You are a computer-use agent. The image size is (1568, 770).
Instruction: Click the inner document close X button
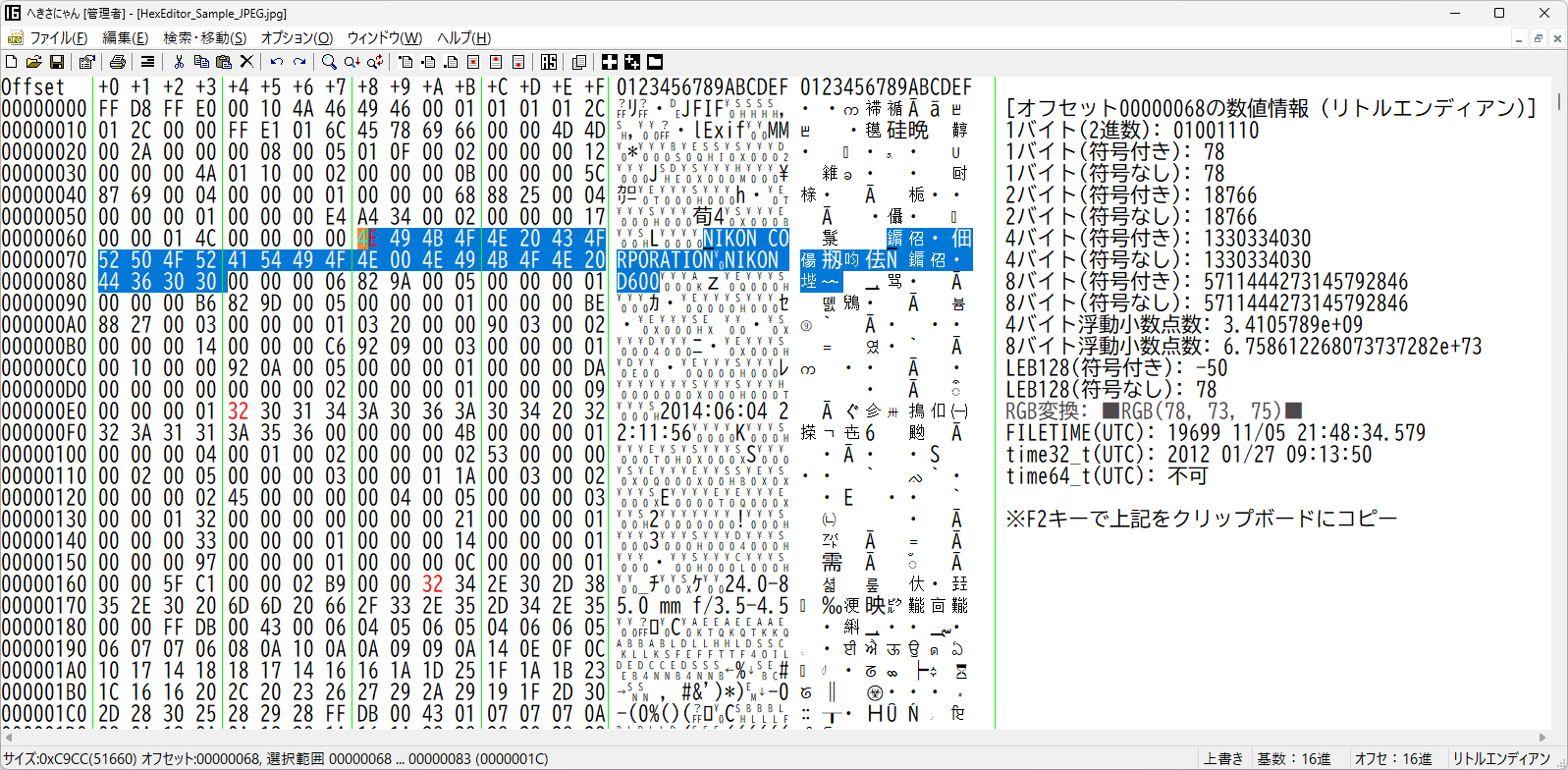pyautogui.click(x=1557, y=38)
